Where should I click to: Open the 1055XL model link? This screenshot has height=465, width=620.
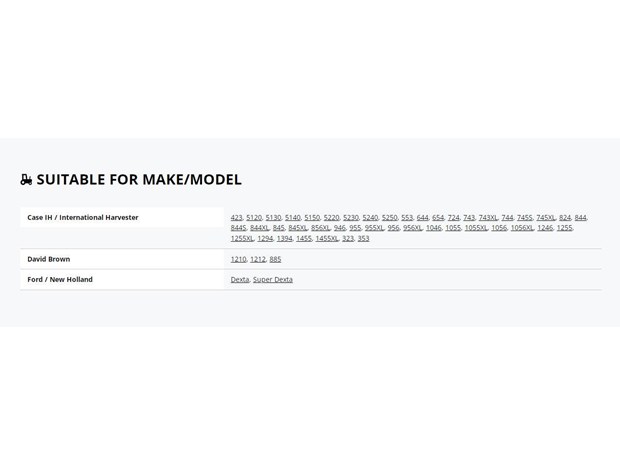pos(476,228)
